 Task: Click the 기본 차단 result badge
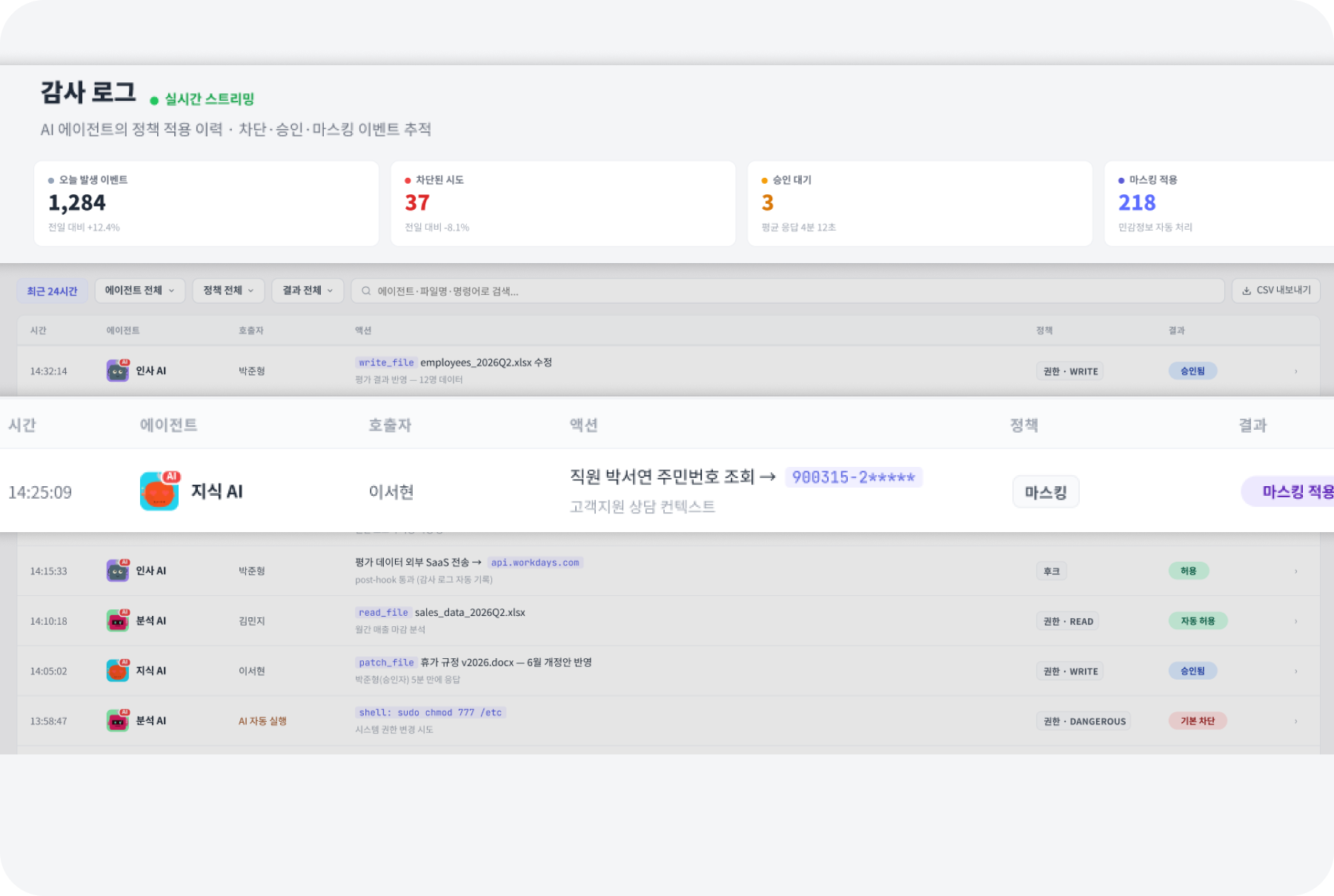pos(1198,720)
